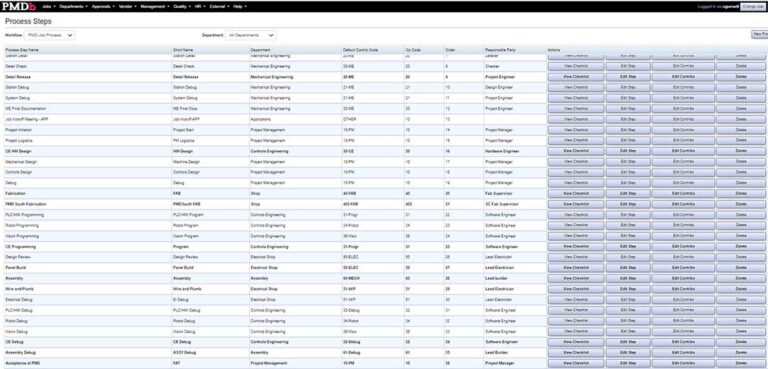Delete the Project Initiation step
The width and height of the screenshot is (768, 369).
(x=741, y=130)
